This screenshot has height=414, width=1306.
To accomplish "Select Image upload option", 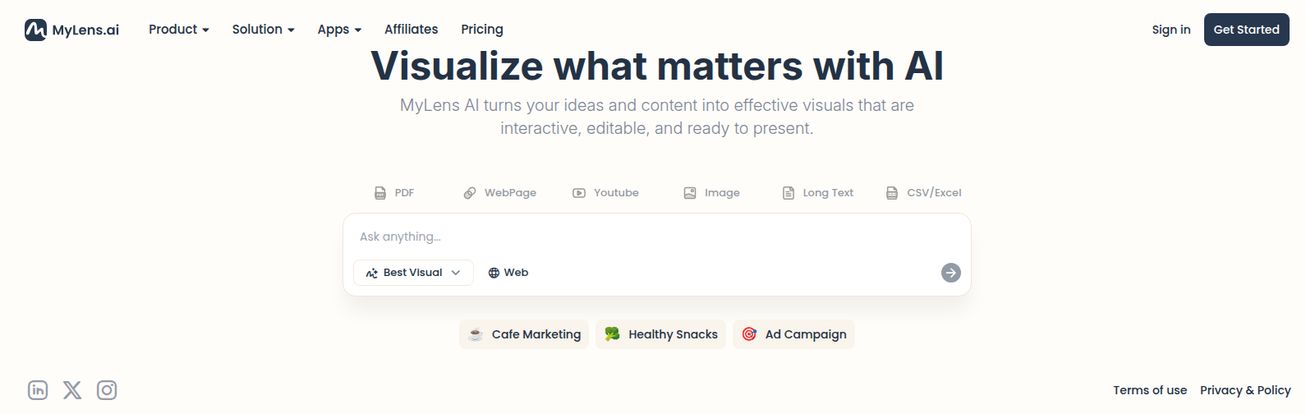I will 712,193.
